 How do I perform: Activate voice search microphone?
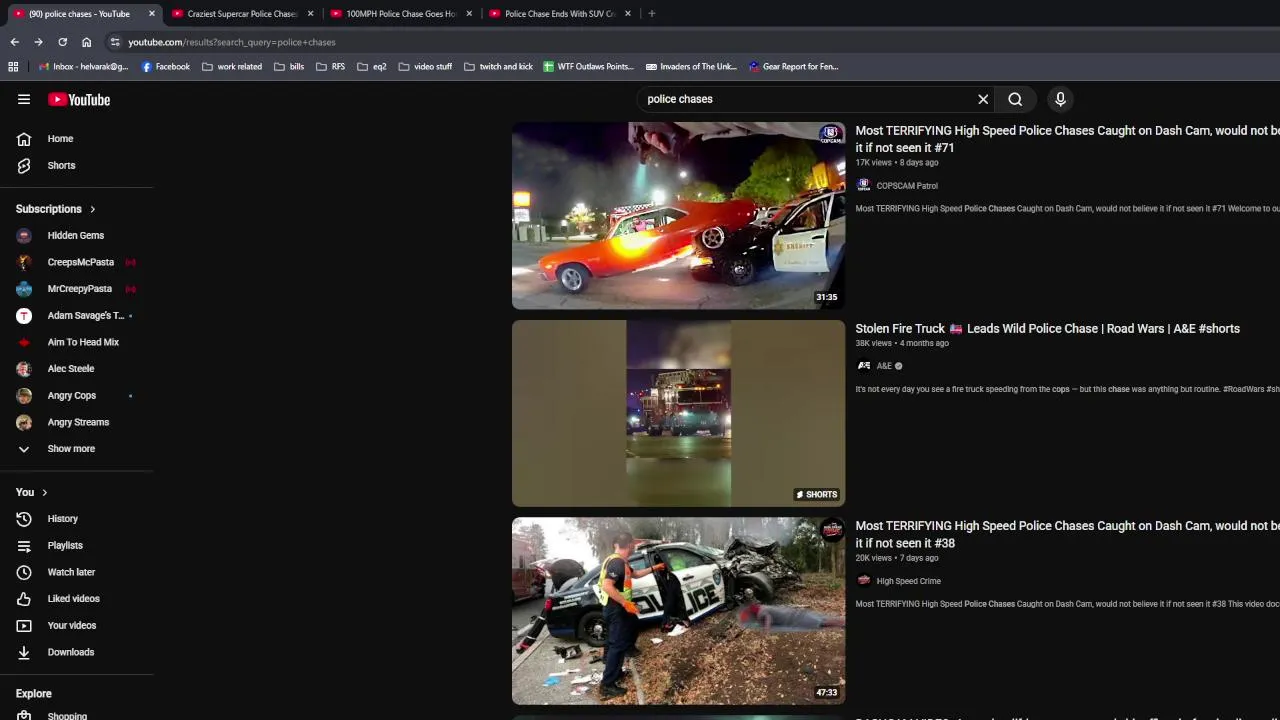tap(1061, 99)
